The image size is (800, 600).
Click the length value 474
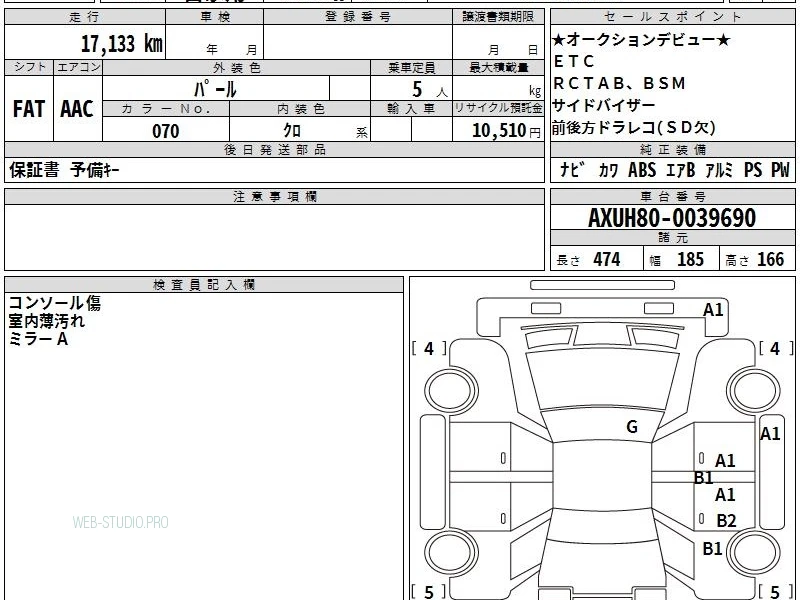pyautogui.click(x=607, y=259)
